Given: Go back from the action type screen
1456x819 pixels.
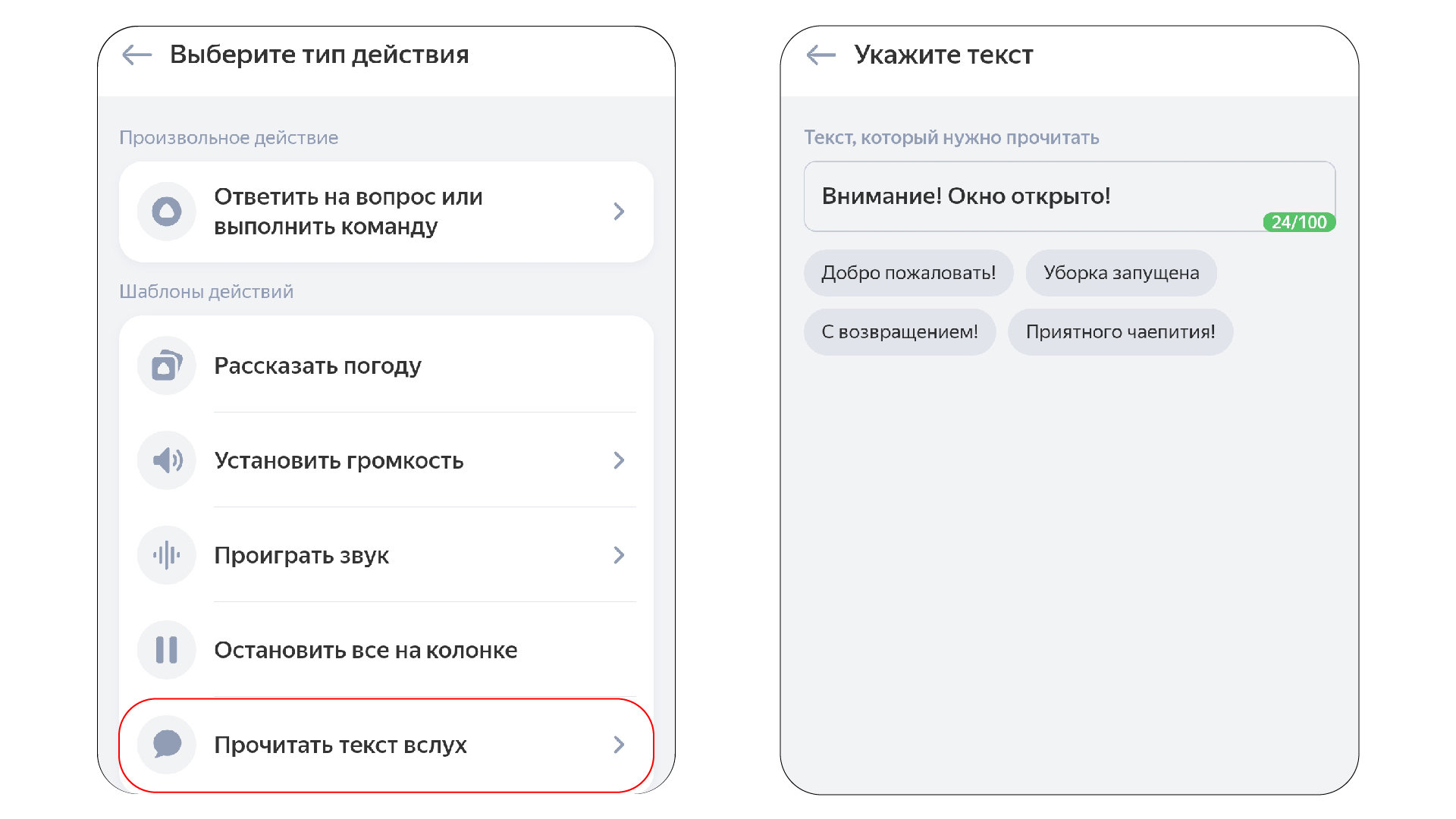Looking at the screenshot, I should point(137,55).
